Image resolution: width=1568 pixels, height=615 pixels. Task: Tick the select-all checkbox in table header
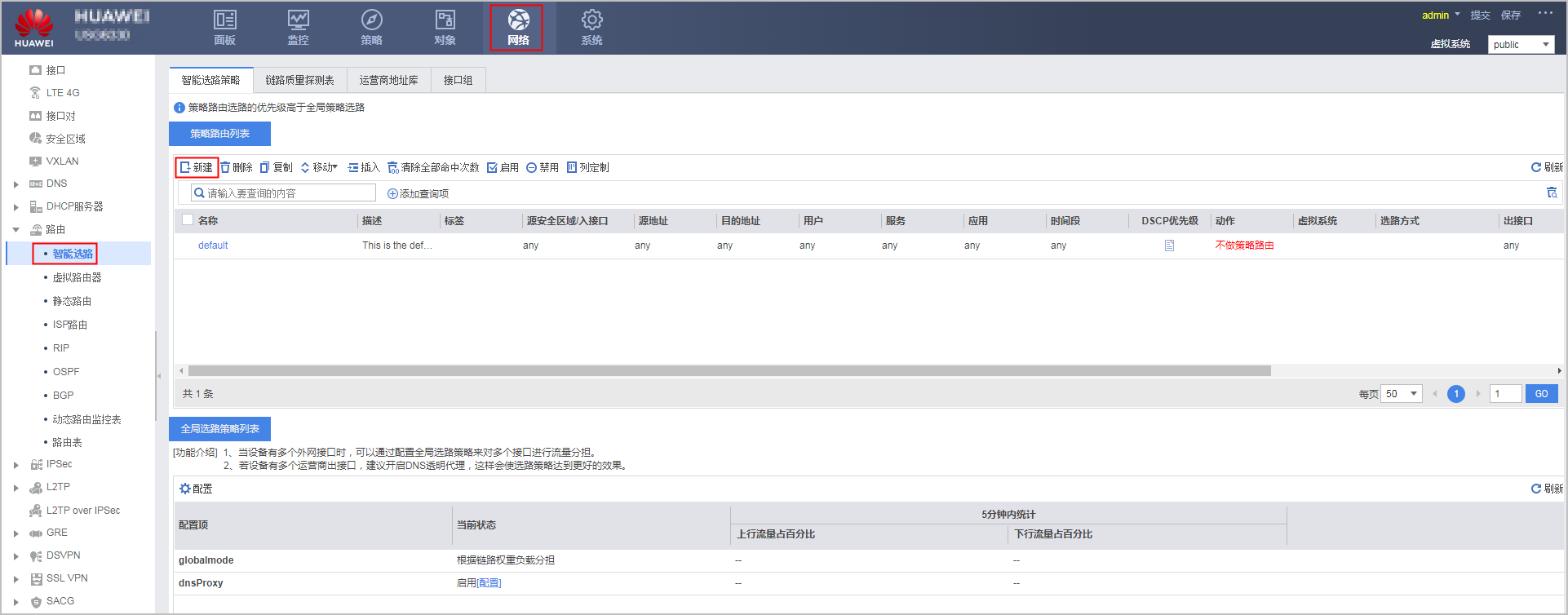pyautogui.click(x=188, y=220)
